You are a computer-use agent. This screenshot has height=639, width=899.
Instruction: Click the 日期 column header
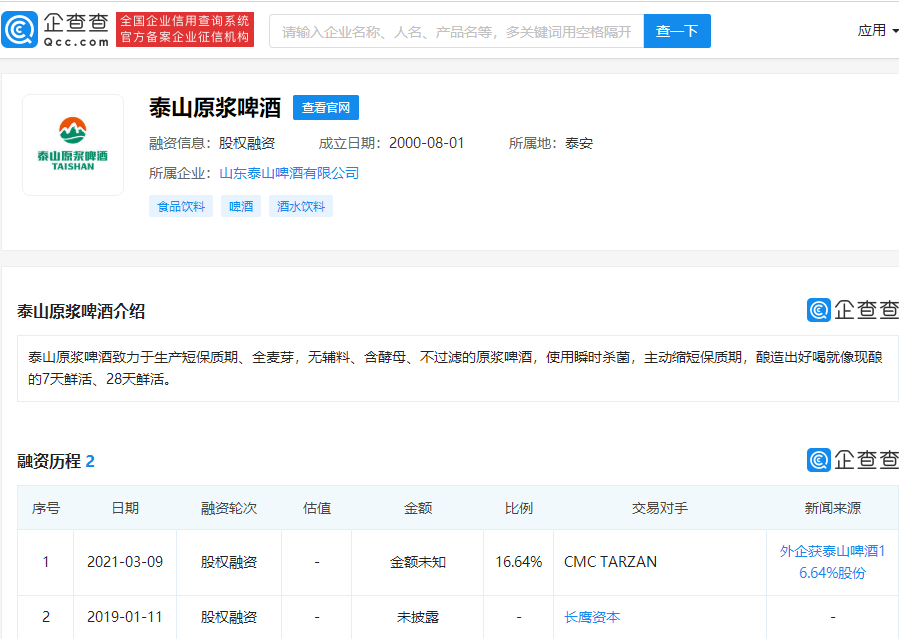tap(125, 508)
